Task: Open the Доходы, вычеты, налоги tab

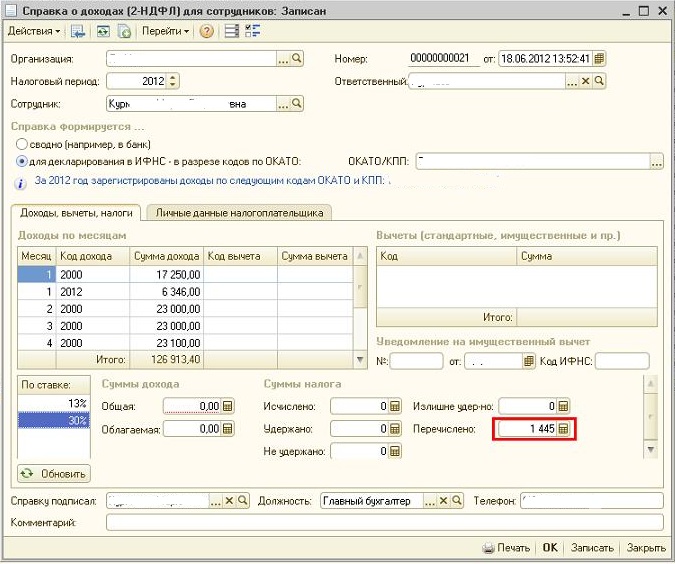Action: pos(76,212)
